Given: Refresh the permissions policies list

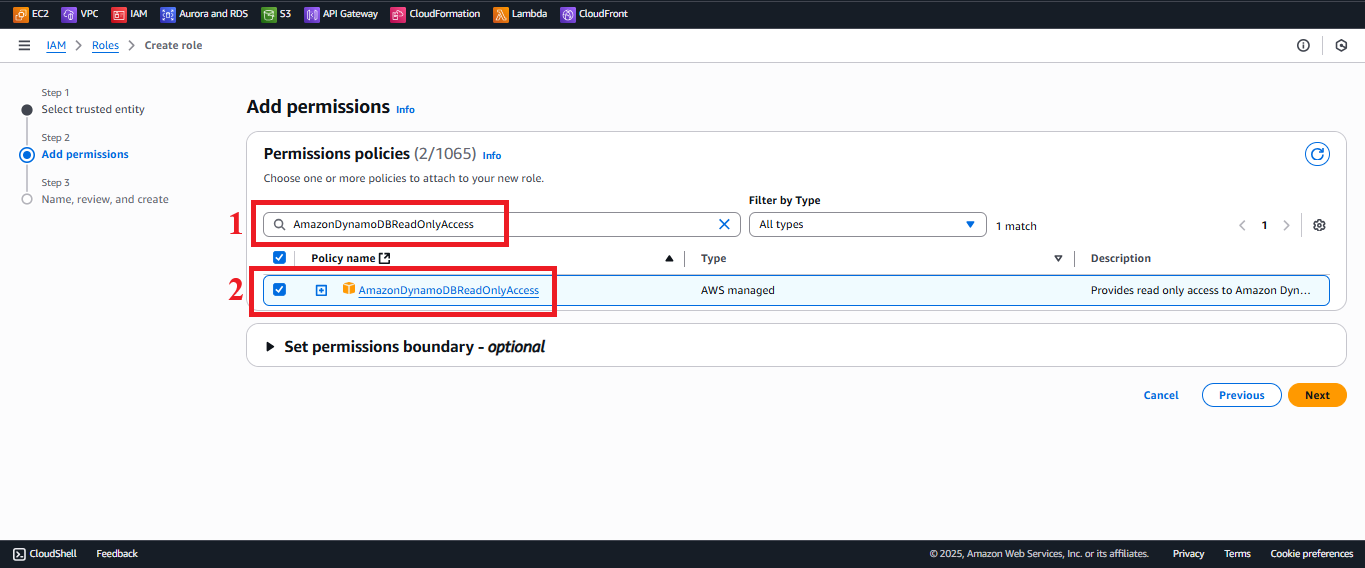Looking at the screenshot, I should click(1317, 154).
